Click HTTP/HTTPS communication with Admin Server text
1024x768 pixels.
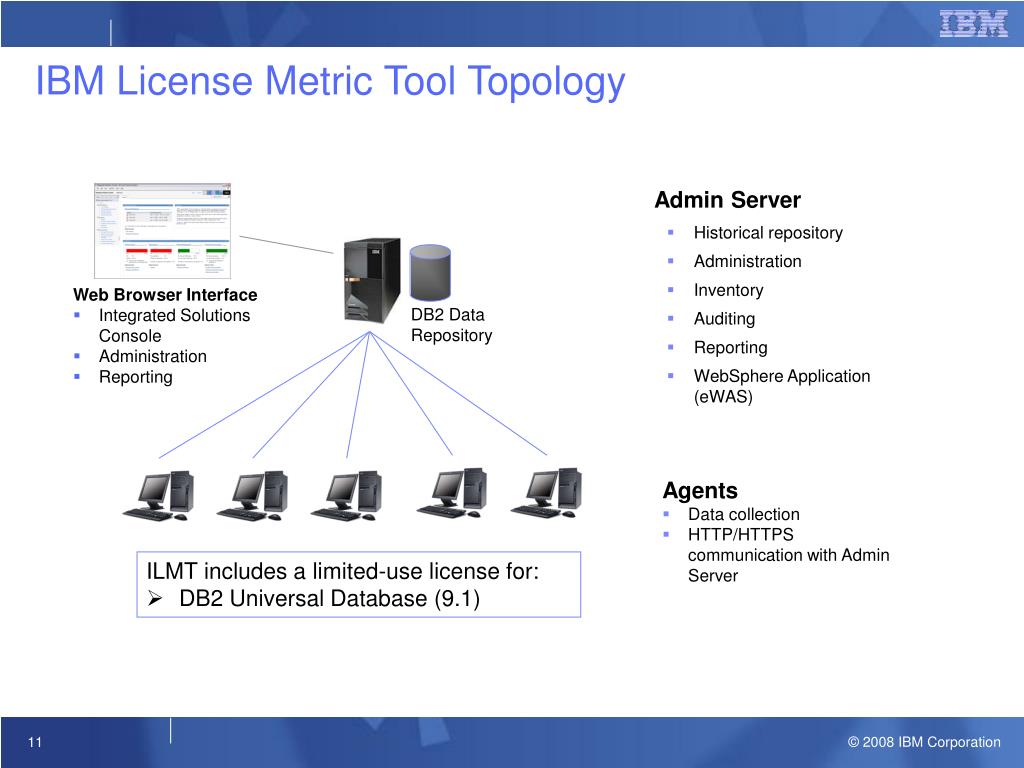[788, 555]
